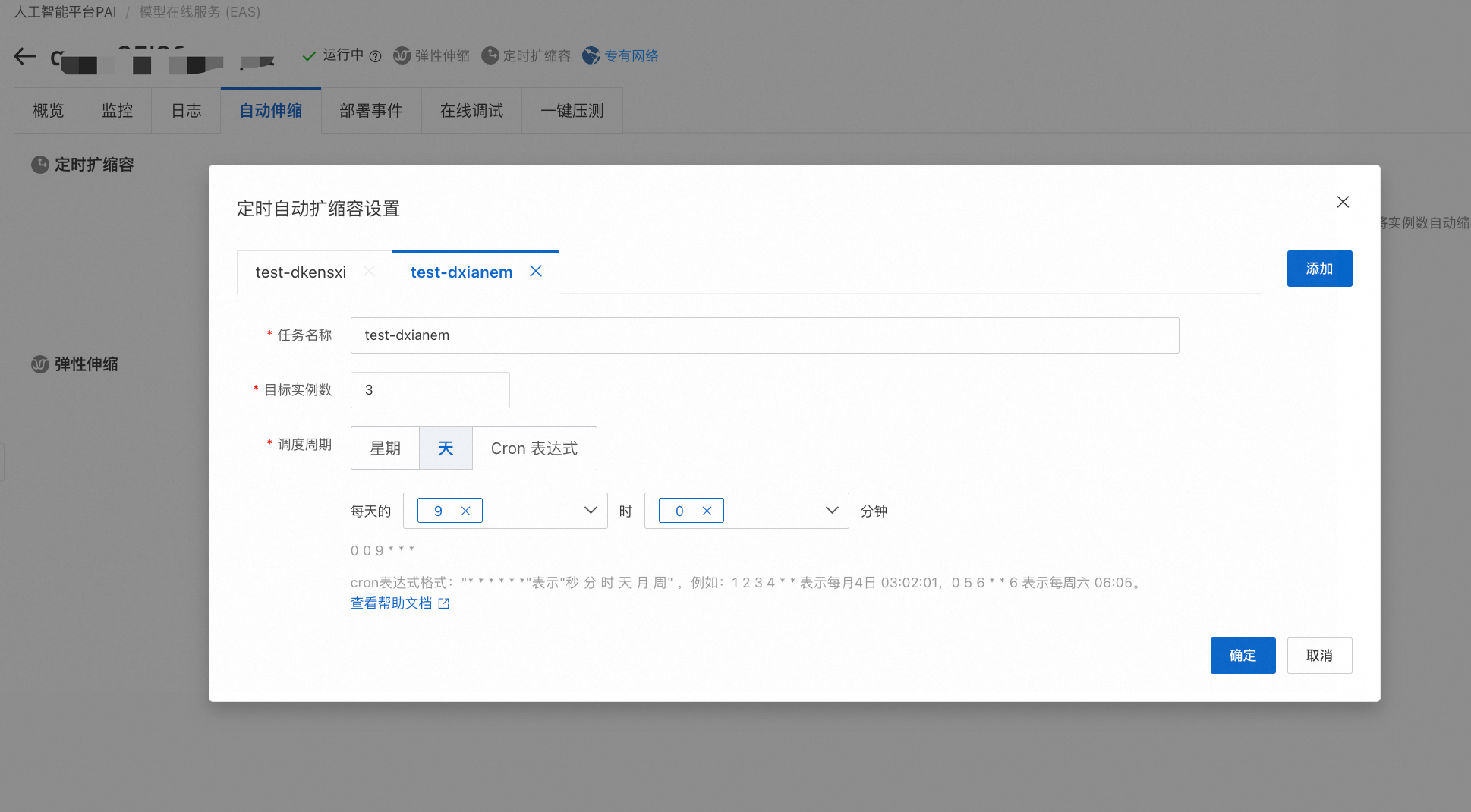Viewport: 1471px width, 812px height.
Task: Click the external link icon beside 查看帮助文档
Action: coord(444,603)
